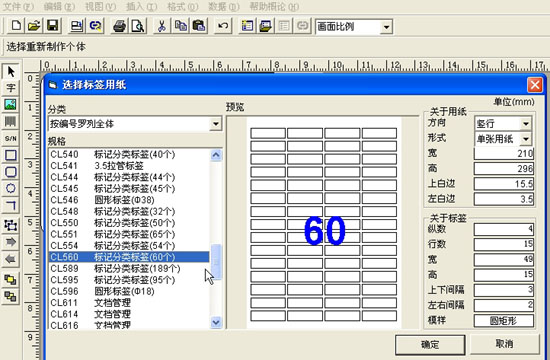Select the rectangle drawing tool
This screenshot has width=550, height=360.
click(x=11, y=155)
